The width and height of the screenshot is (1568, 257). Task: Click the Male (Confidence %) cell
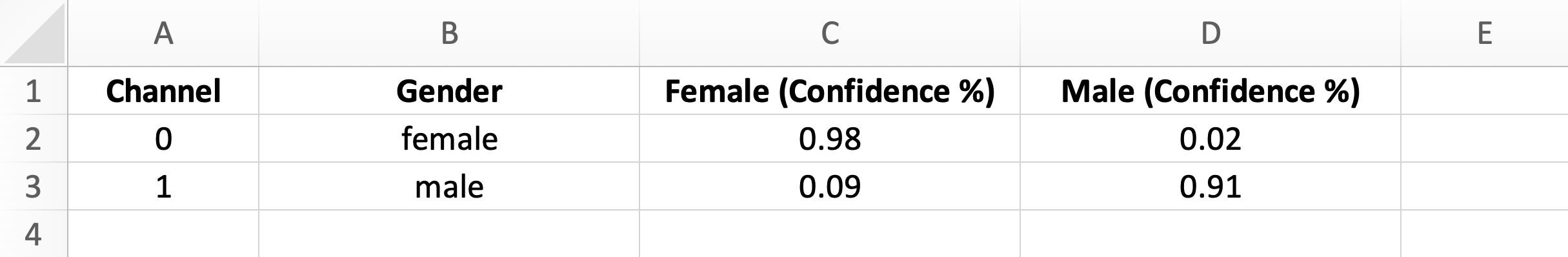click(x=1211, y=91)
